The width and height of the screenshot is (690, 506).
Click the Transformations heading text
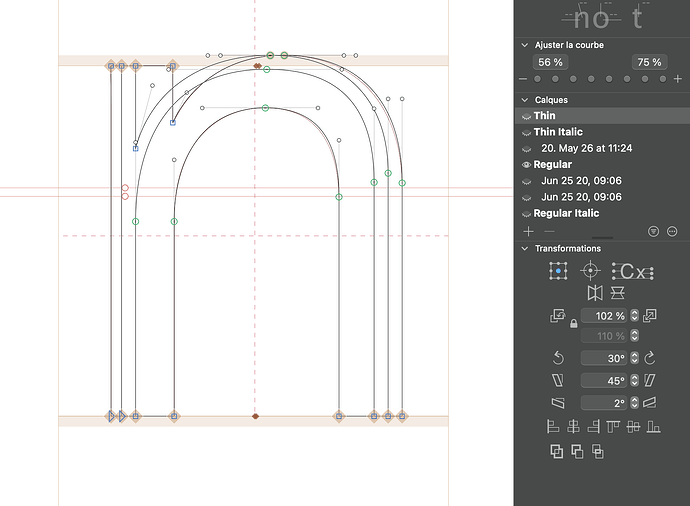(568, 249)
